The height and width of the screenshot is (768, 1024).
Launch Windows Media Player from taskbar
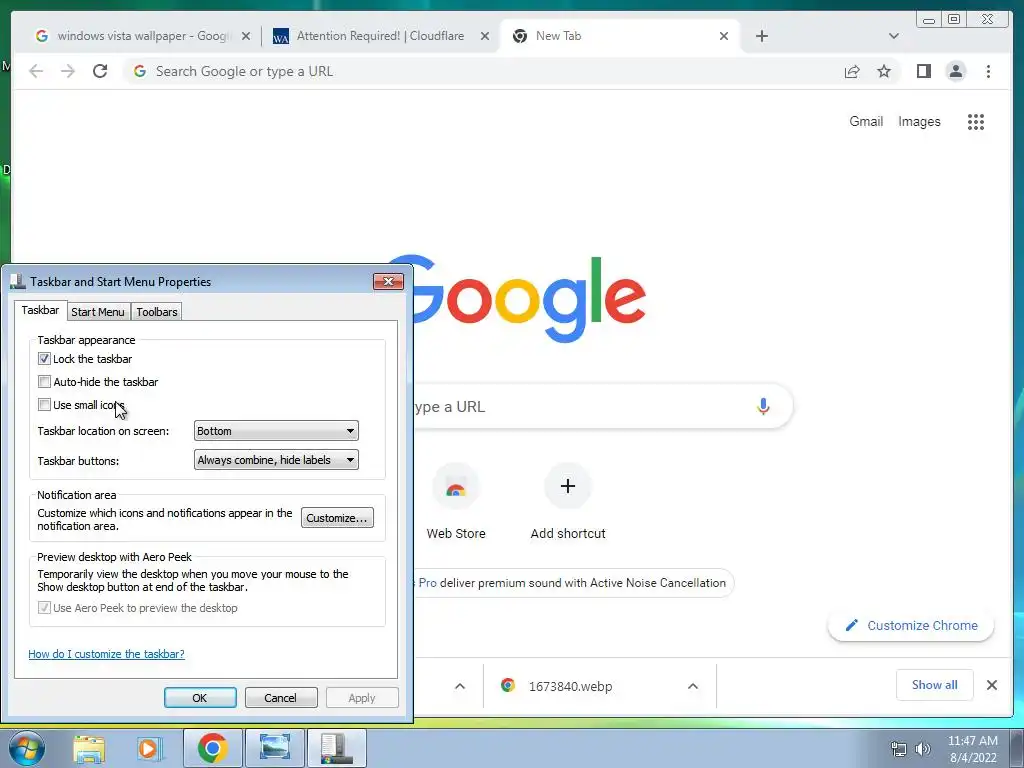click(x=150, y=748)
